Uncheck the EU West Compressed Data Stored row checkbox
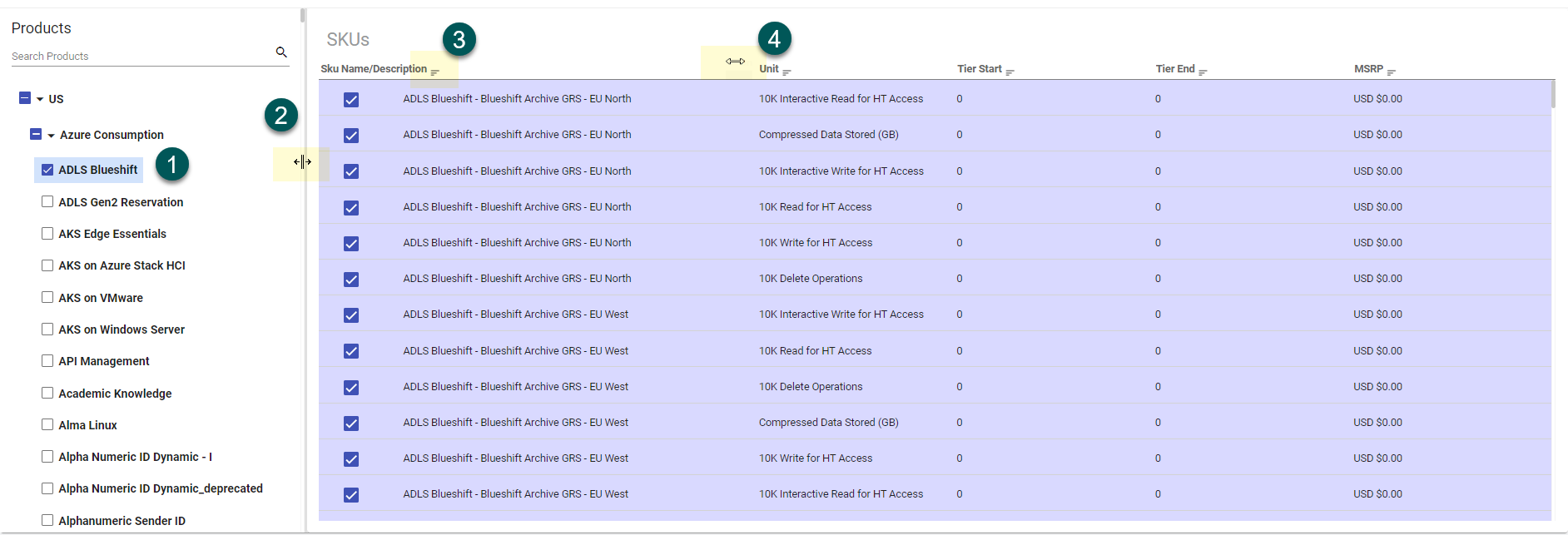 [351, 424]
